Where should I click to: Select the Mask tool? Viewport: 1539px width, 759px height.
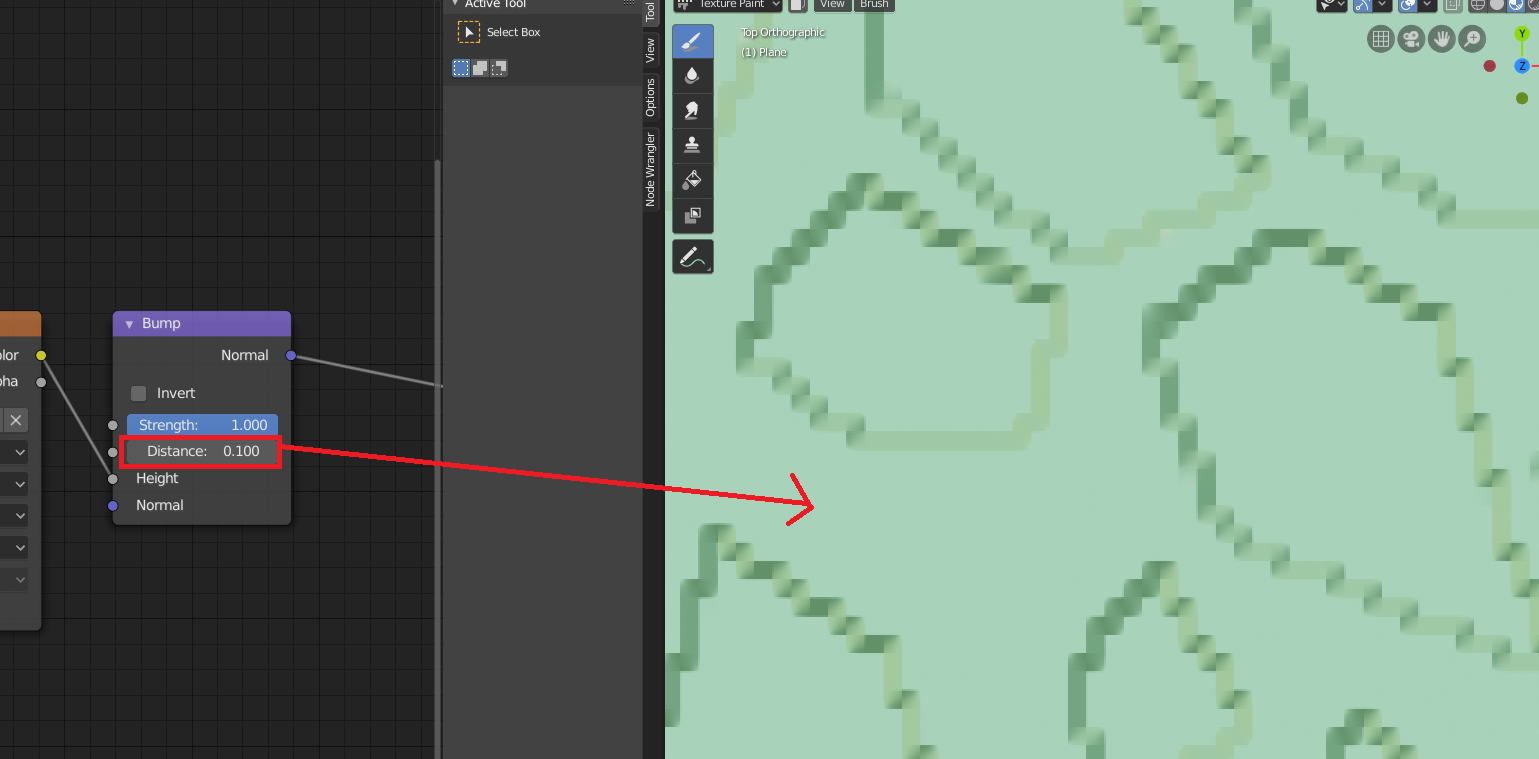click(693, 216)
